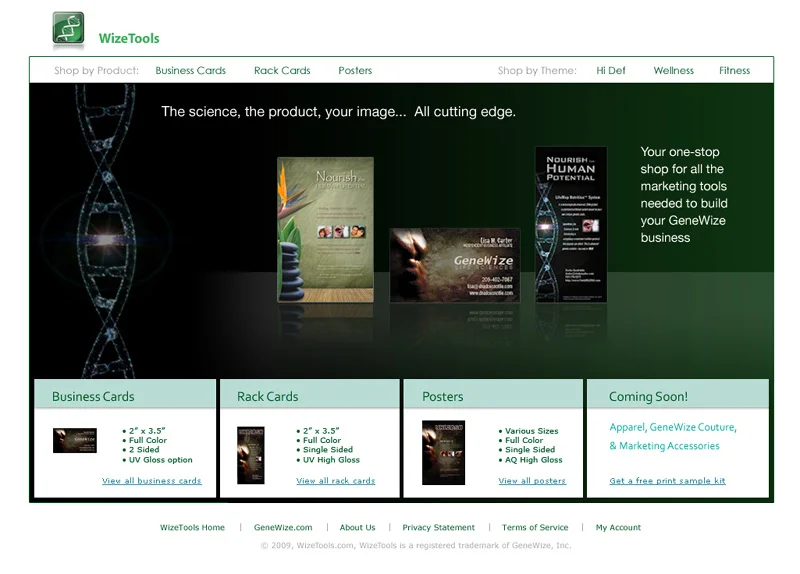This screenshot has width=800, height=574.
Task: Click the AQ High Gloss bullet text
Action: [533, 460]
